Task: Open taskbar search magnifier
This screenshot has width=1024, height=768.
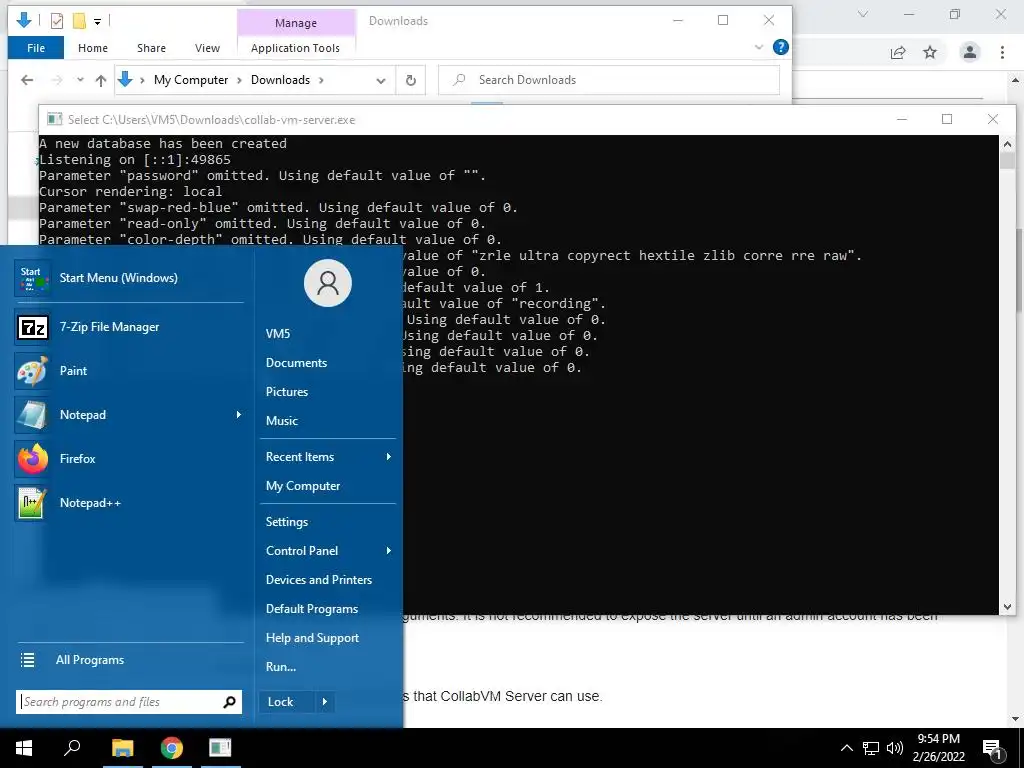Action: 72,748
